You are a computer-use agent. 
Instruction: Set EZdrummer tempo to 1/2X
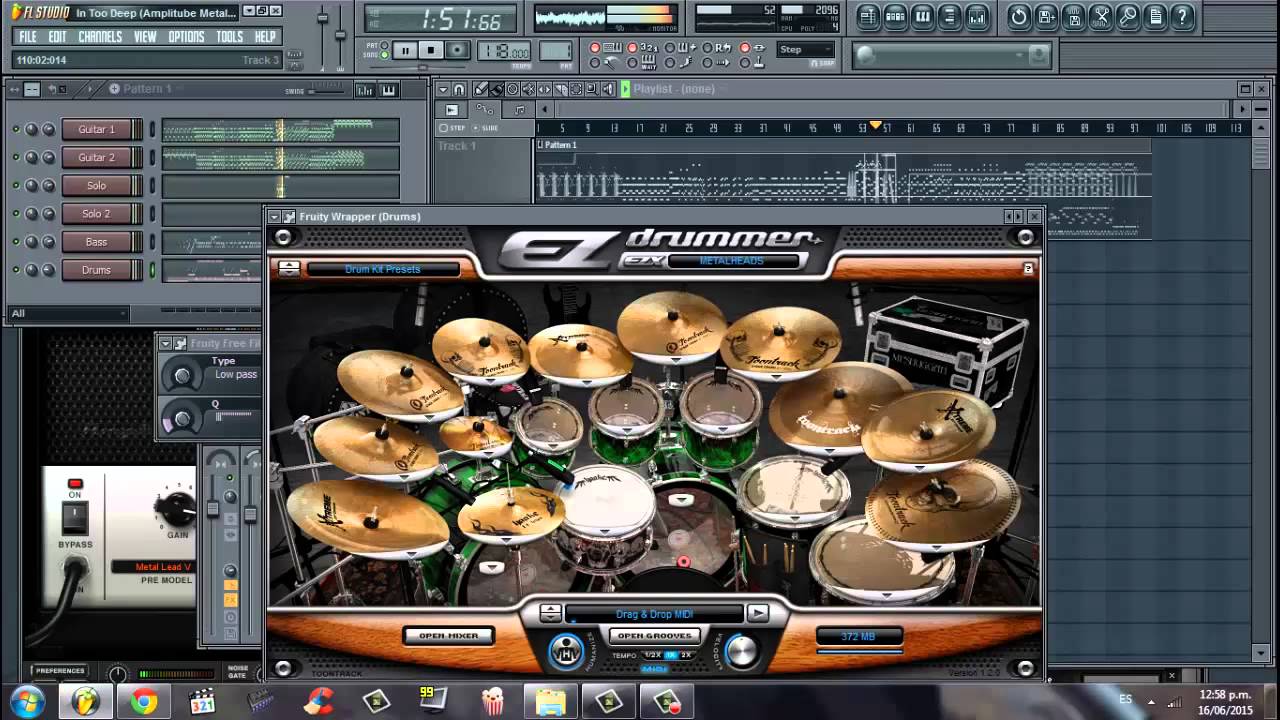click(652, 655)
